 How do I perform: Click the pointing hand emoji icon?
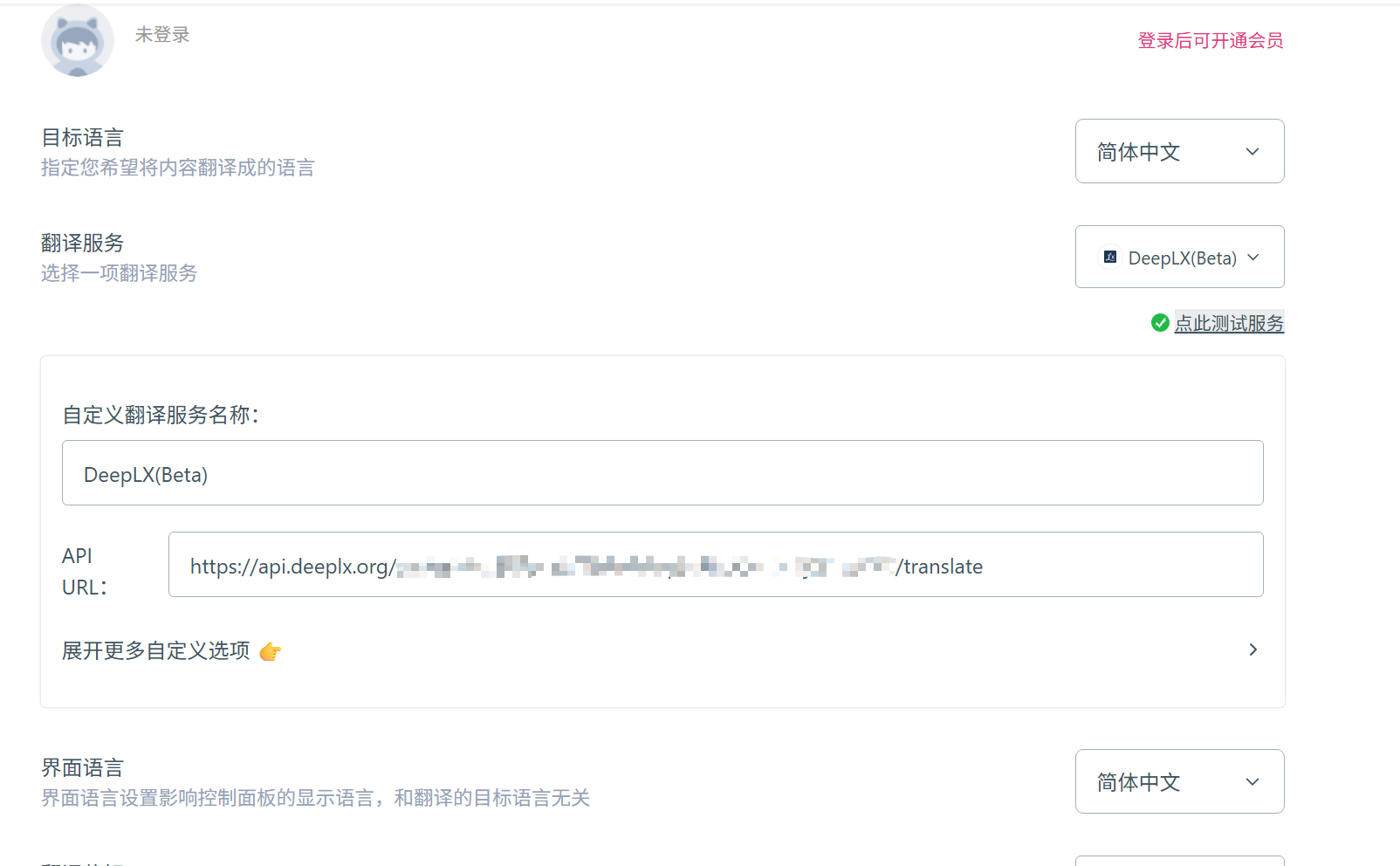(271, 651)
